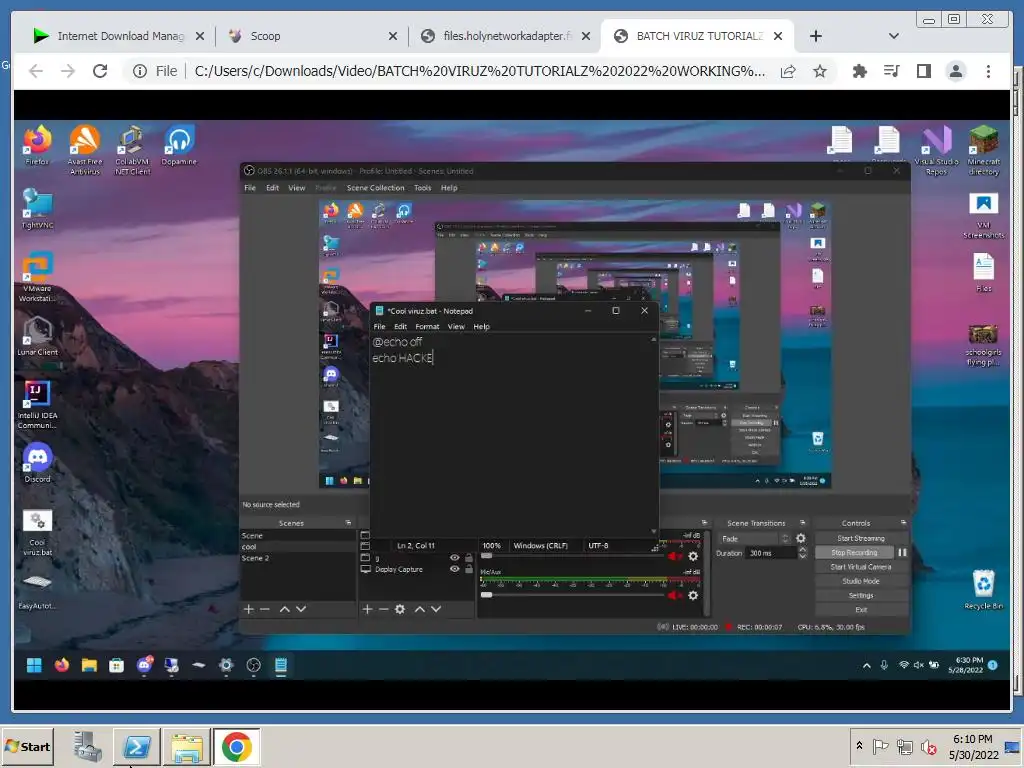Viewport: 1024px width, 768px height.
Task: Click the CollabVM NET Client desktop icon
Action: coord(133,150)
